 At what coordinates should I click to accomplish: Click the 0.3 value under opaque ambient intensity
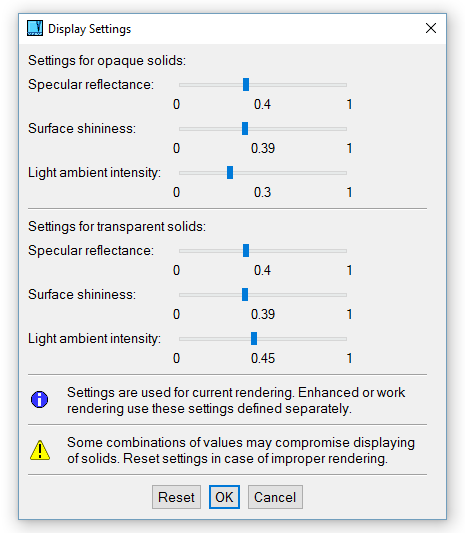pyautogui.click(x=262, y=192)
